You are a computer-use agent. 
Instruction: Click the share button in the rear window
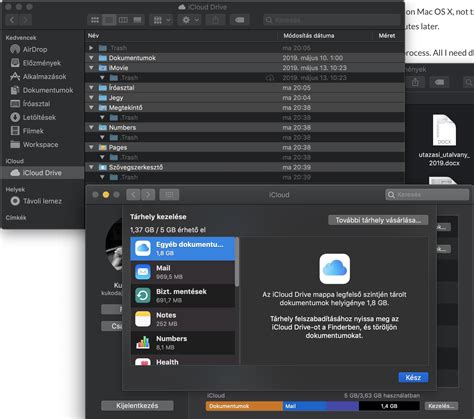click(415, 82)
